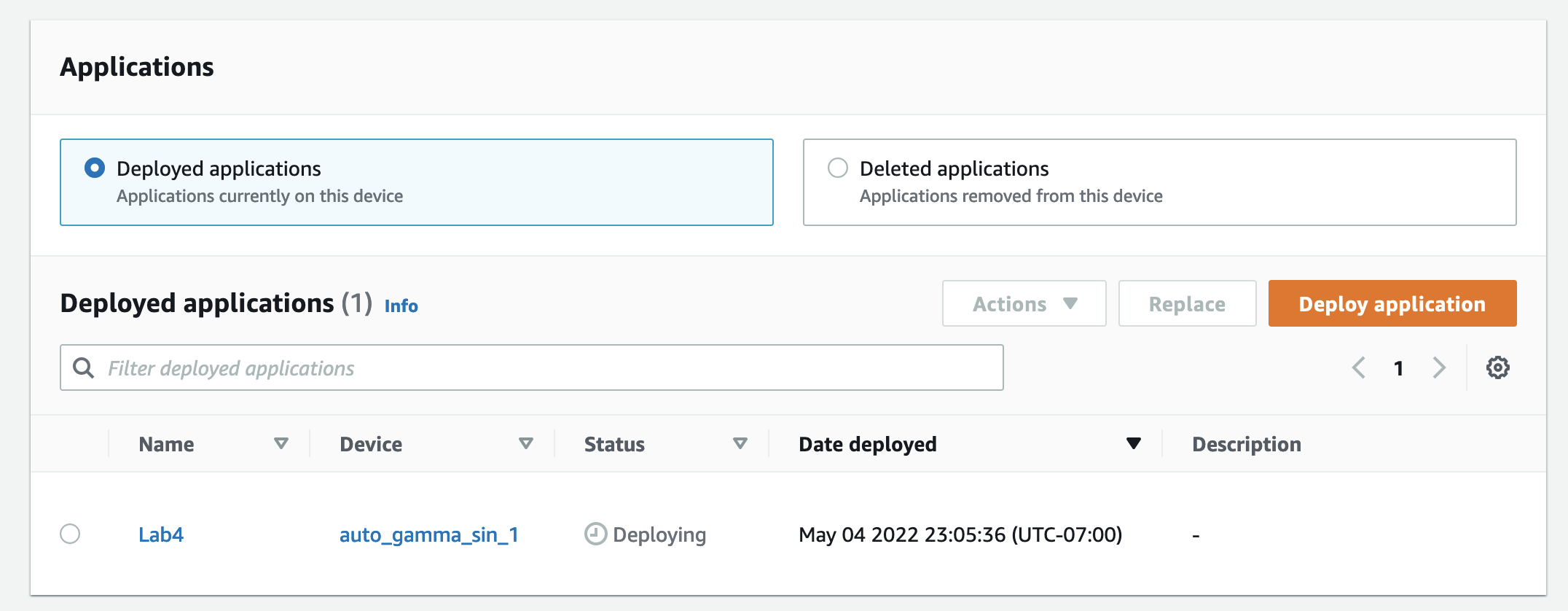Sort by Name column arrow
The height and width of the screenshot is (611, 1568).
click(x=281, y=443)
